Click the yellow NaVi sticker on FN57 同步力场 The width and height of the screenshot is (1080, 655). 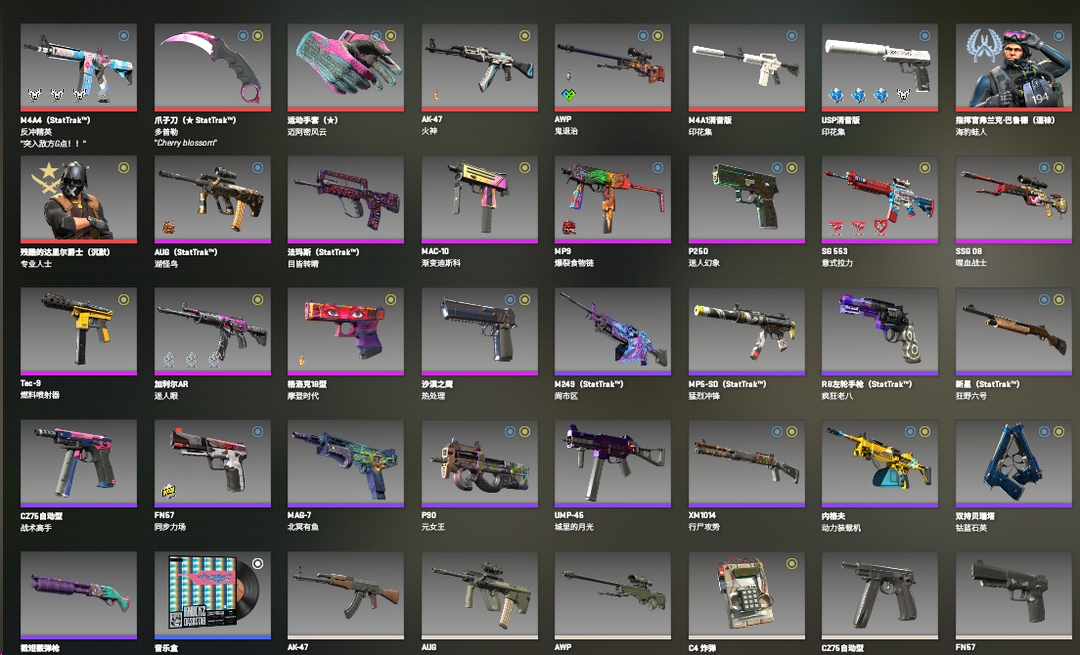pyautogui.click(x=168, y=491)
